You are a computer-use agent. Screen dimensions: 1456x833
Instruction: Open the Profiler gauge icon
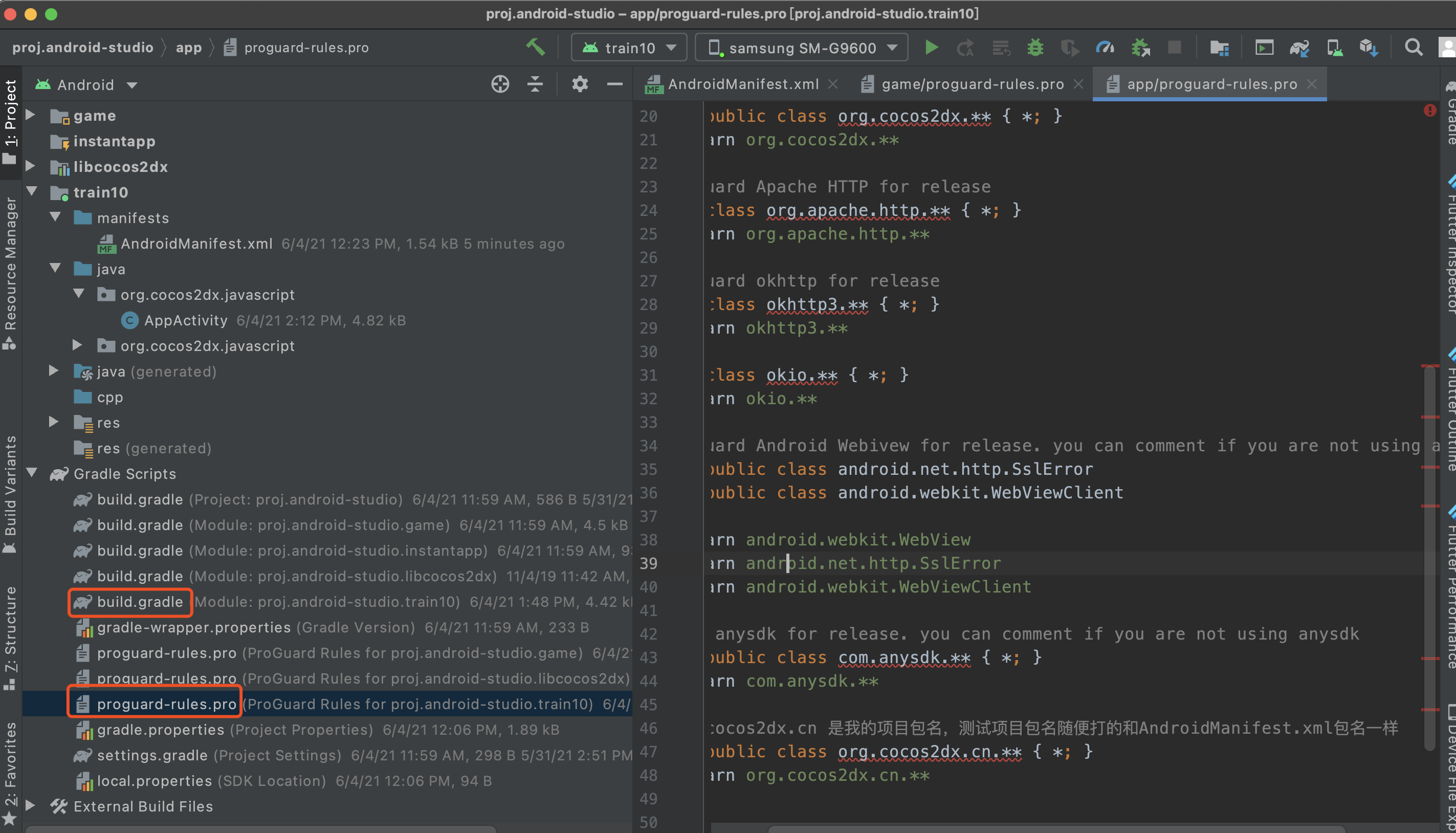pyautogui.click(x=1105, y=48)
